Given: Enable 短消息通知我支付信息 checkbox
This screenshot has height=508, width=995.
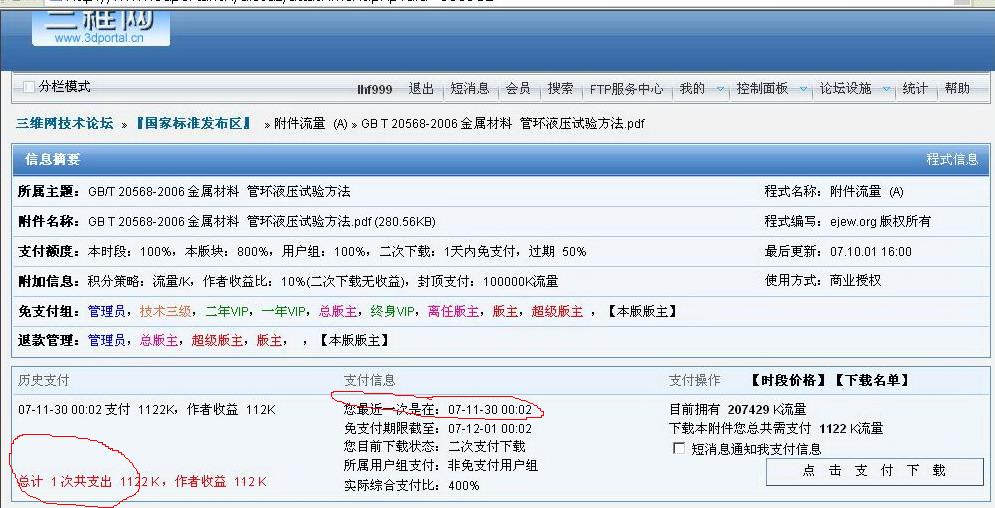Looking at the screenshot, I should point(678,448).
